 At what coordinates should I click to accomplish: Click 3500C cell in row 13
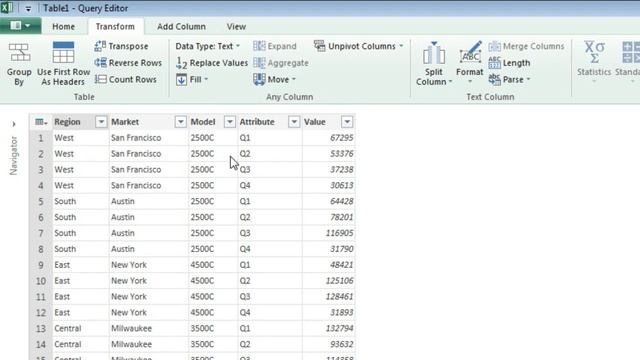(x=213, y=329)
